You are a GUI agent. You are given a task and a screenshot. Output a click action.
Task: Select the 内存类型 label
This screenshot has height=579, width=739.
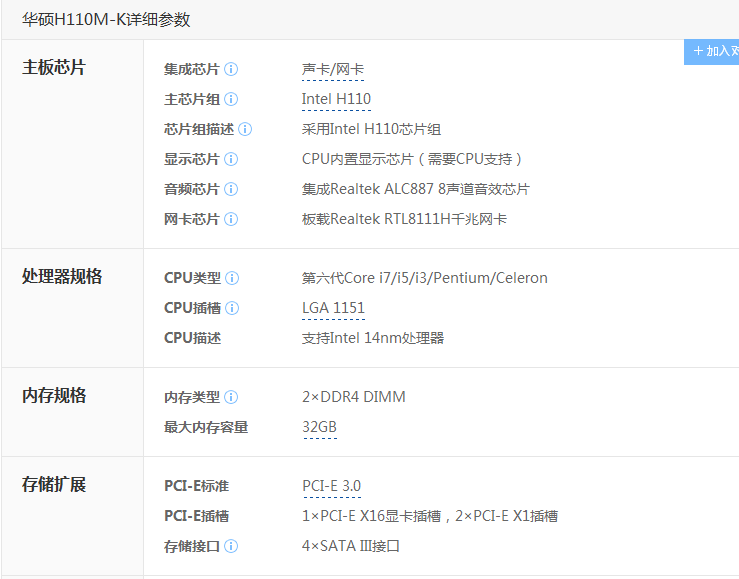[192, 397]
